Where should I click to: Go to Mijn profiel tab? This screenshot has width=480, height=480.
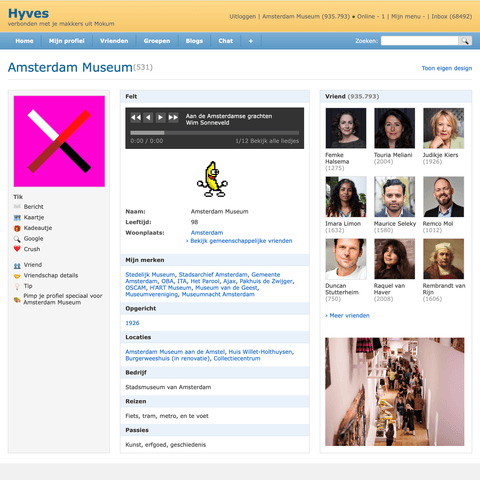click(x=67, y=41)
